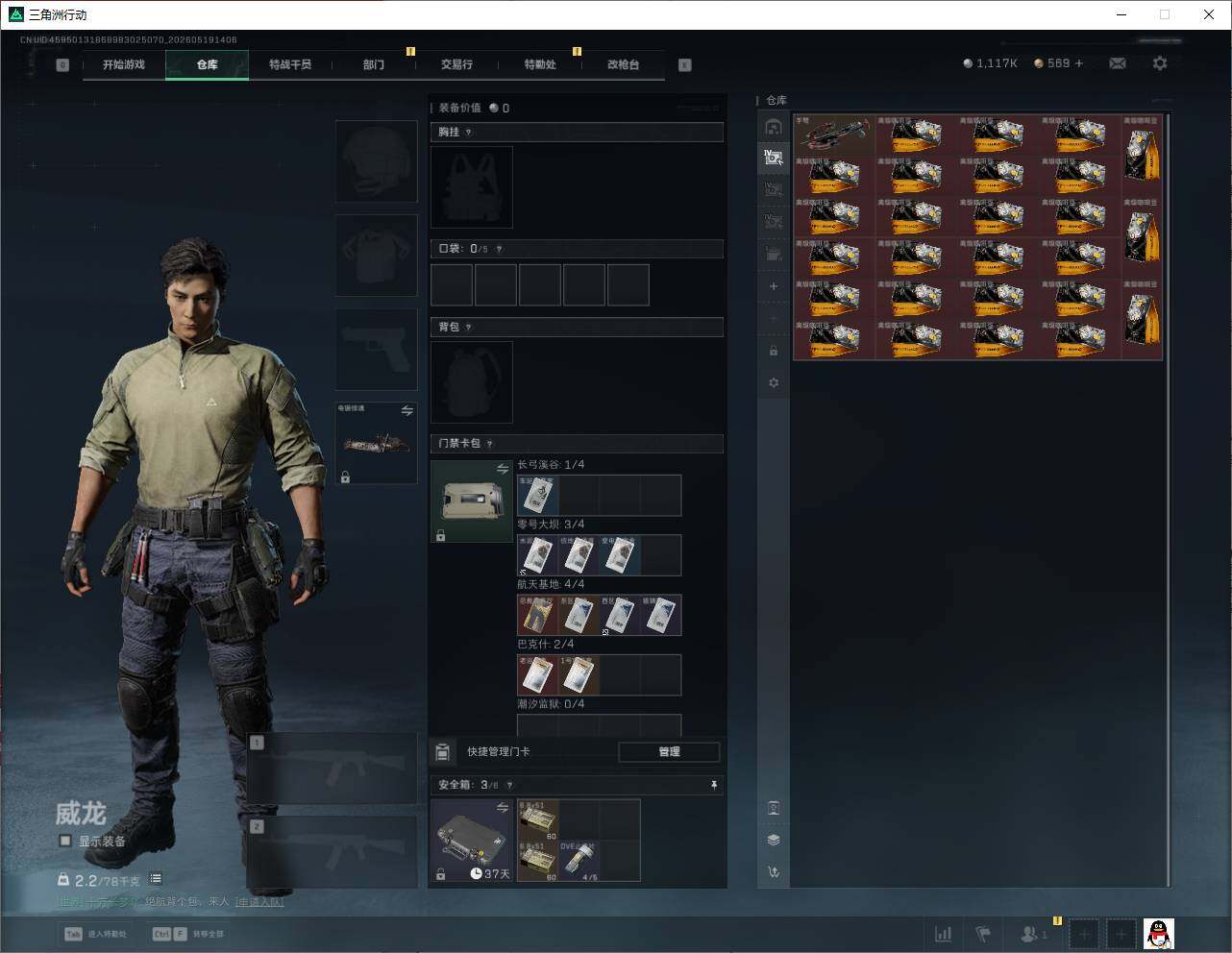Click the first empty teammate plus slot
The image size is (1232, 953).
click(x=1084, y=934)
